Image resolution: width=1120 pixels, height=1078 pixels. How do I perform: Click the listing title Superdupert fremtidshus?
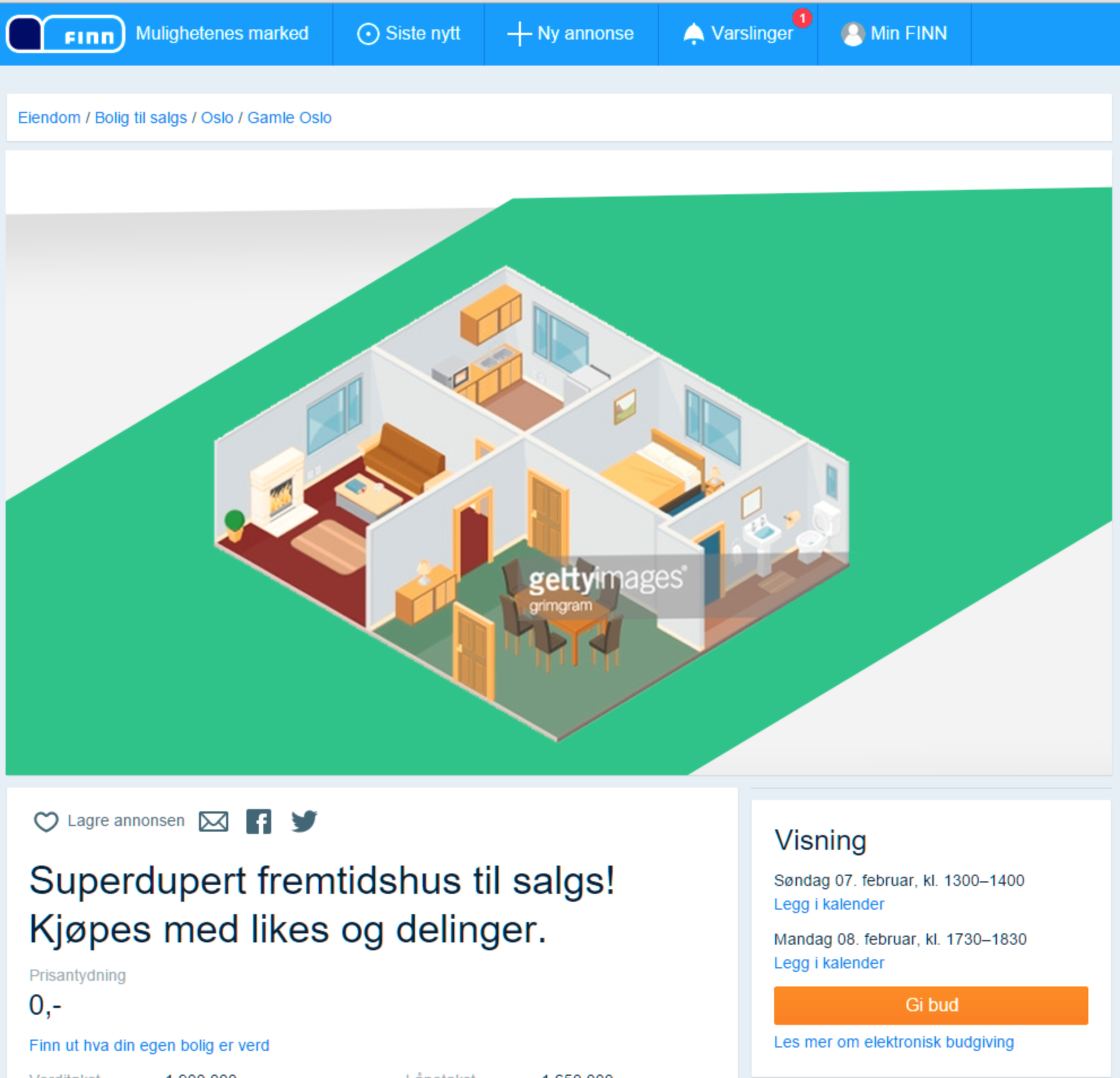(322, 905)
